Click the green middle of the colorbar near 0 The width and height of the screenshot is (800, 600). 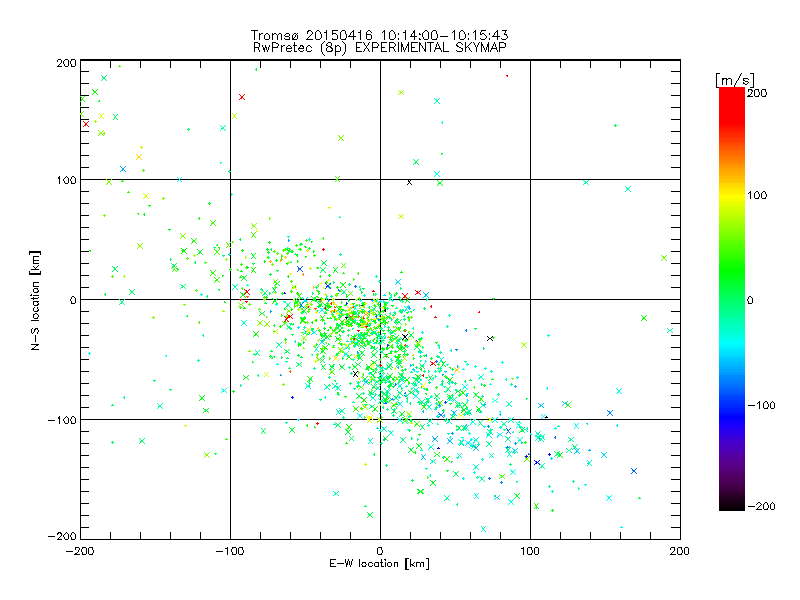(x=732, y=299)
